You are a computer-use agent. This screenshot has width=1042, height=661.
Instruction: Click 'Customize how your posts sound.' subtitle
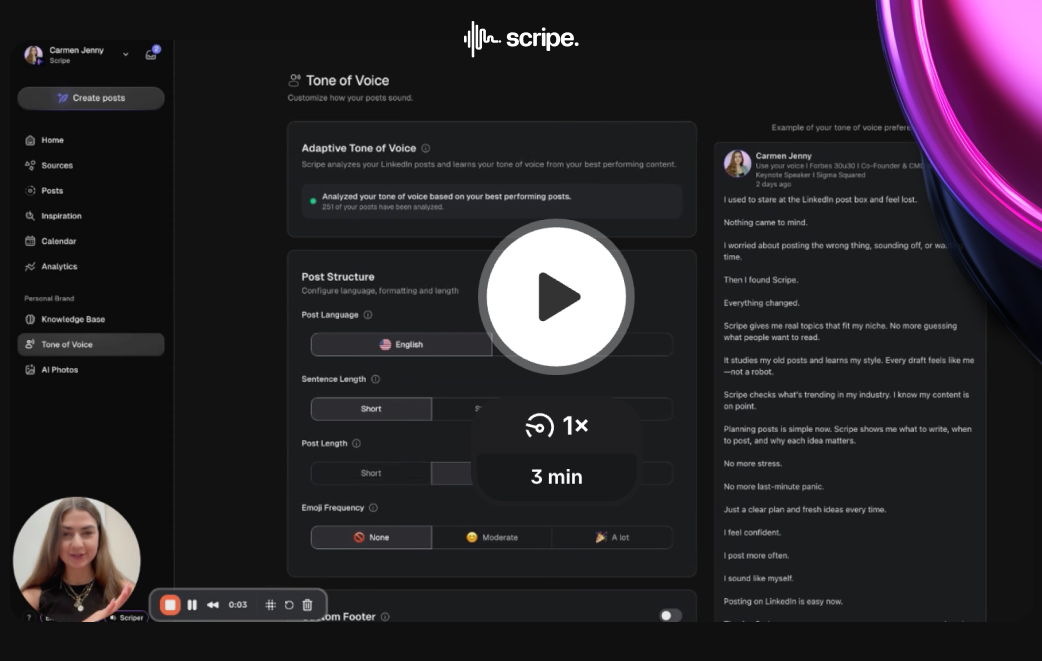coord(350,98)
